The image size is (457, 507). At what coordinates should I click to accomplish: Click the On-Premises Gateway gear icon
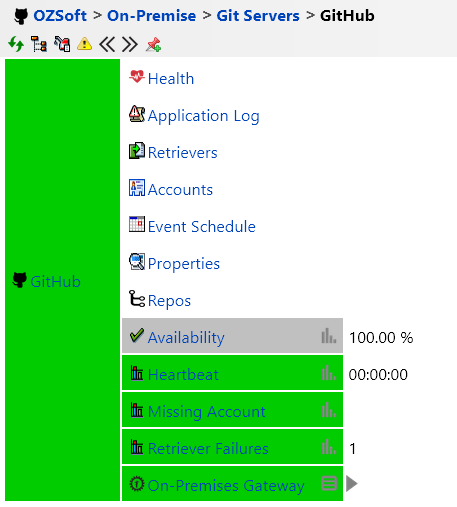pyautogui.click(x=137, y=484)
